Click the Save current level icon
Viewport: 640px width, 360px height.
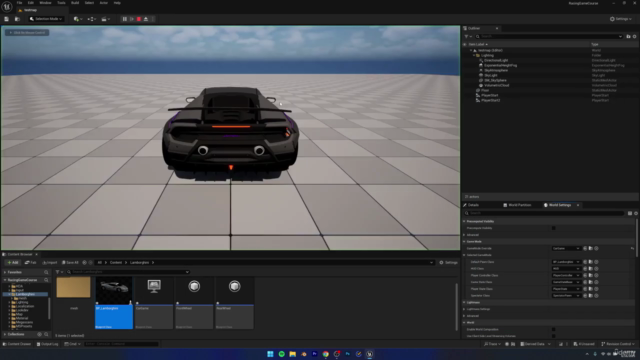click(x=7, y=19)
